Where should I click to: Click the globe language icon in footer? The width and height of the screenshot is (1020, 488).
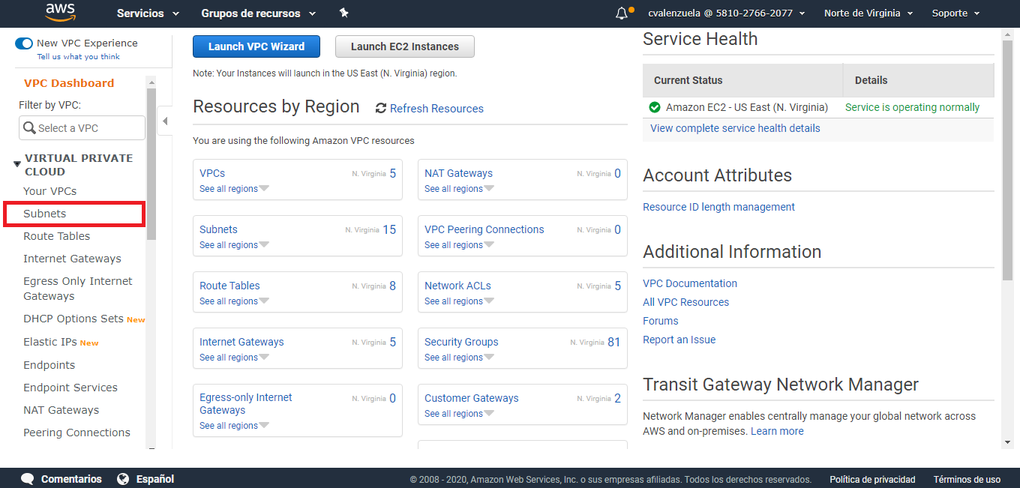click(123, 479)
